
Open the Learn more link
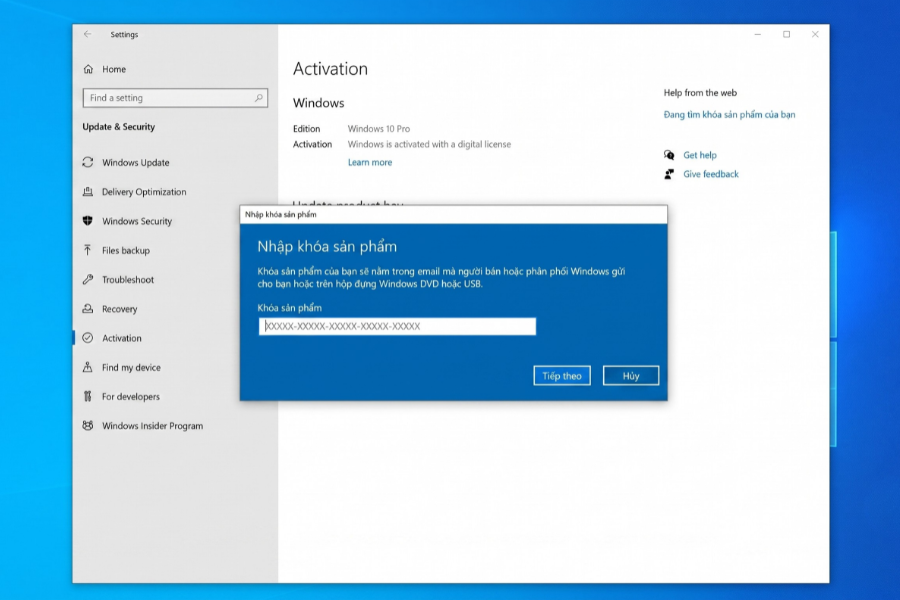[370, 162]
